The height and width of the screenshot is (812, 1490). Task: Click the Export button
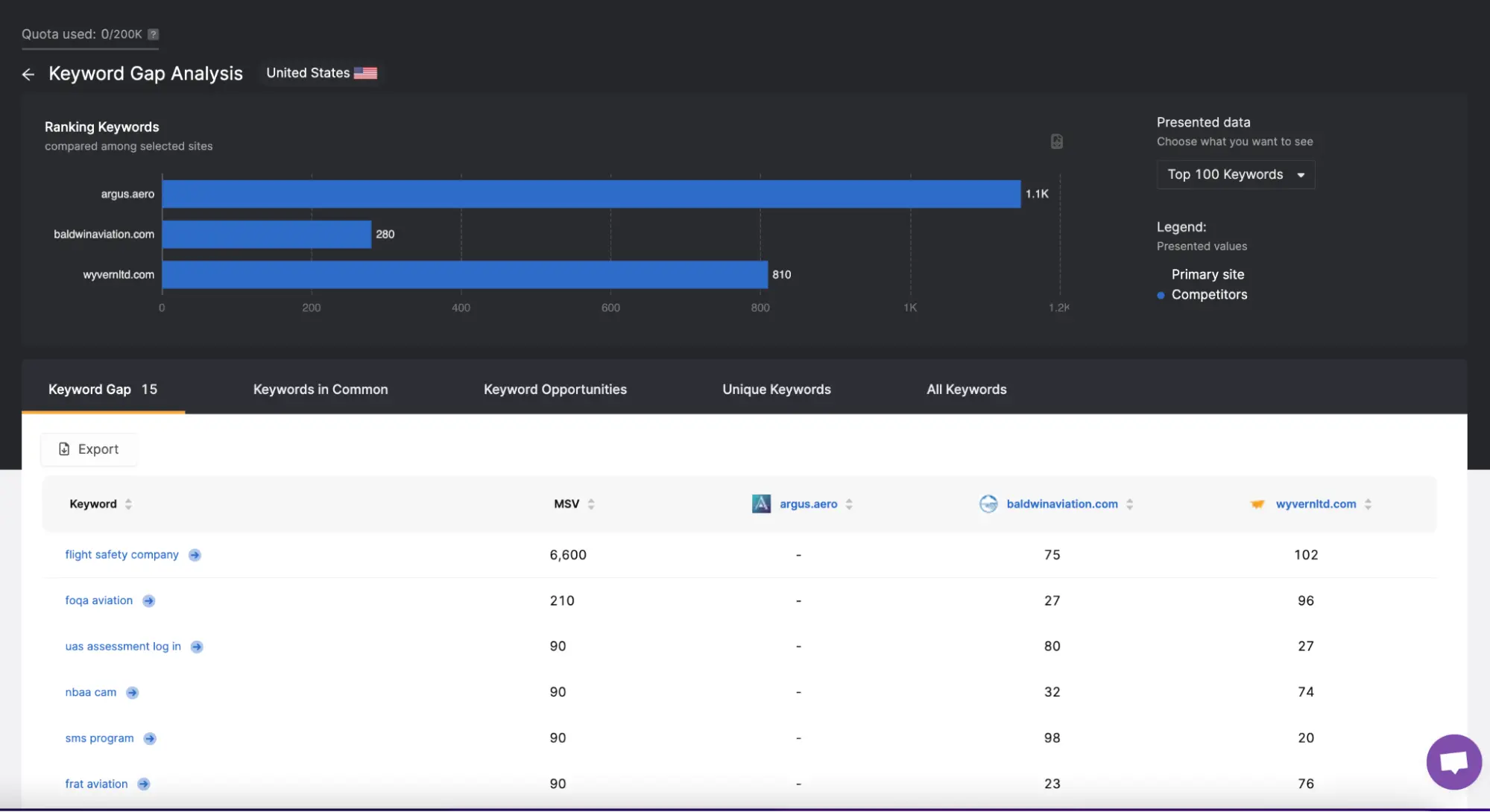[89, 449]
